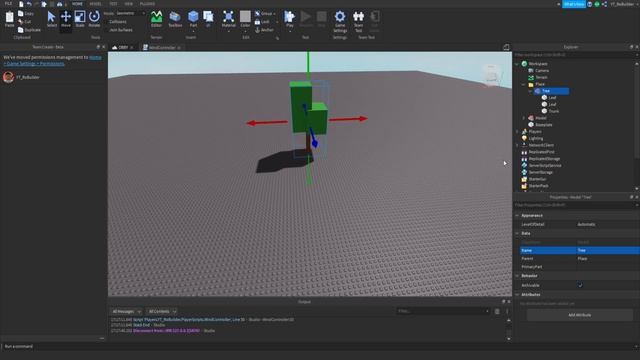Click the What's New button
The image size is (640, 360).
[x=574, y=4]
